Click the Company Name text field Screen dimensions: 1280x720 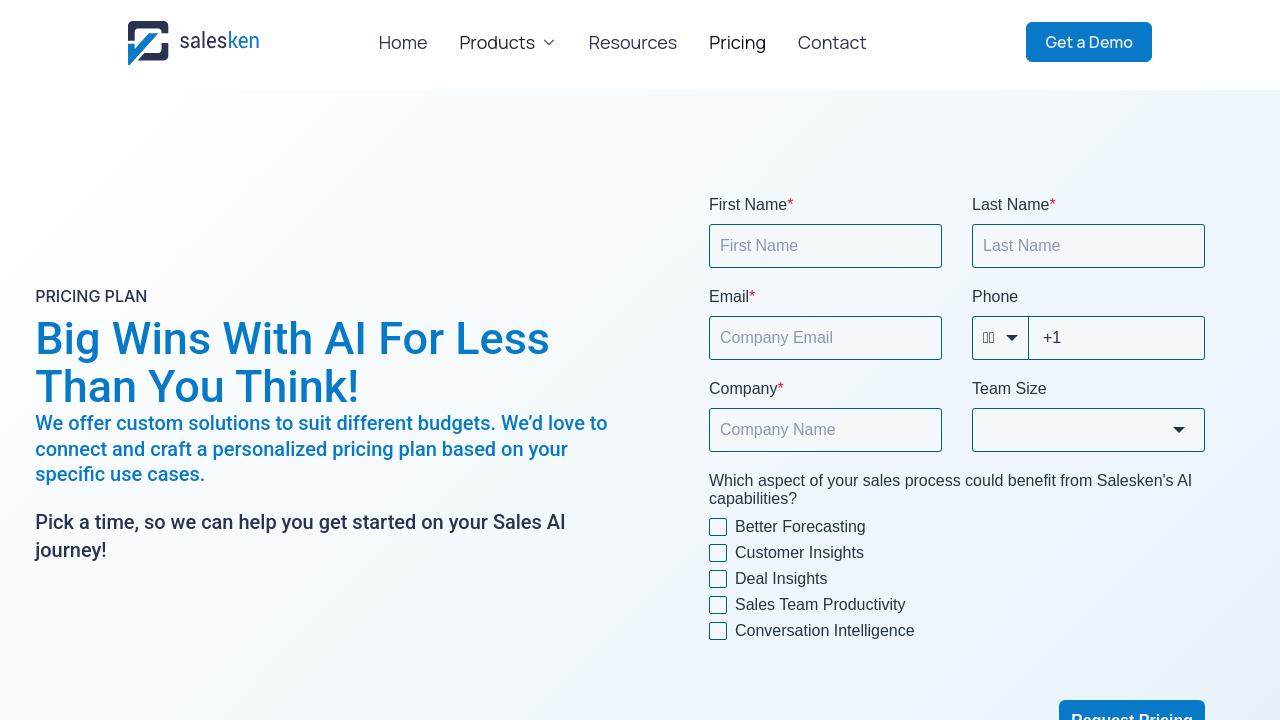[825, 430]
